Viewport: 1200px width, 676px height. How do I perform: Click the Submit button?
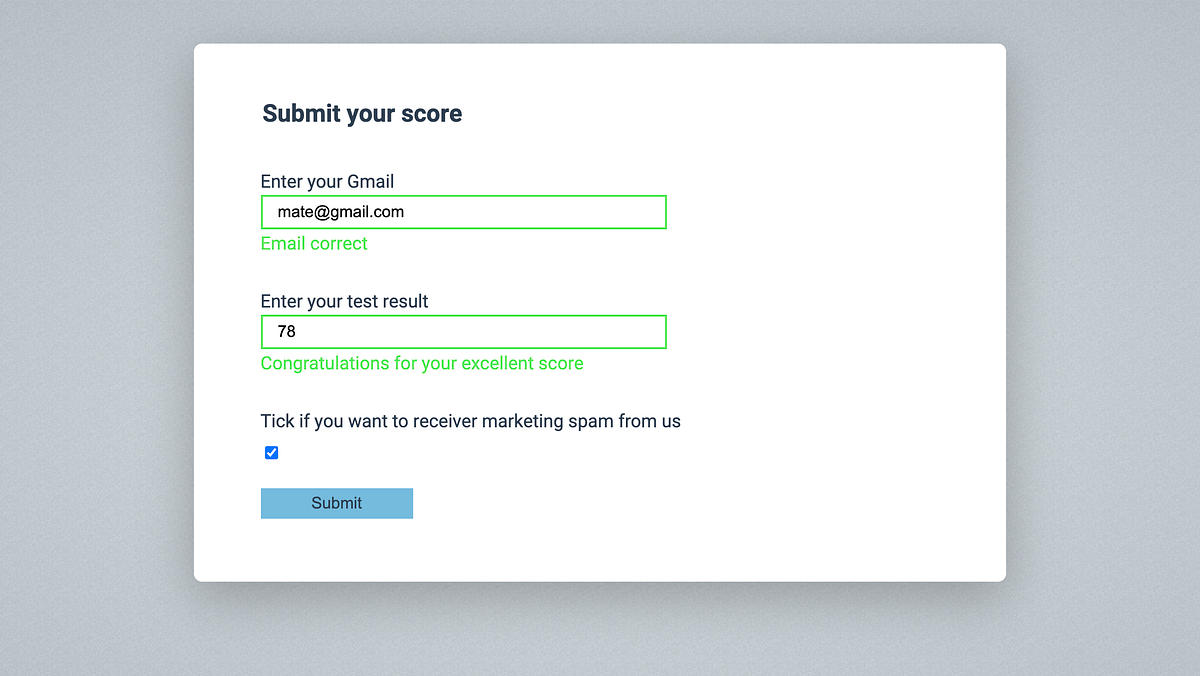click(336, 503)
